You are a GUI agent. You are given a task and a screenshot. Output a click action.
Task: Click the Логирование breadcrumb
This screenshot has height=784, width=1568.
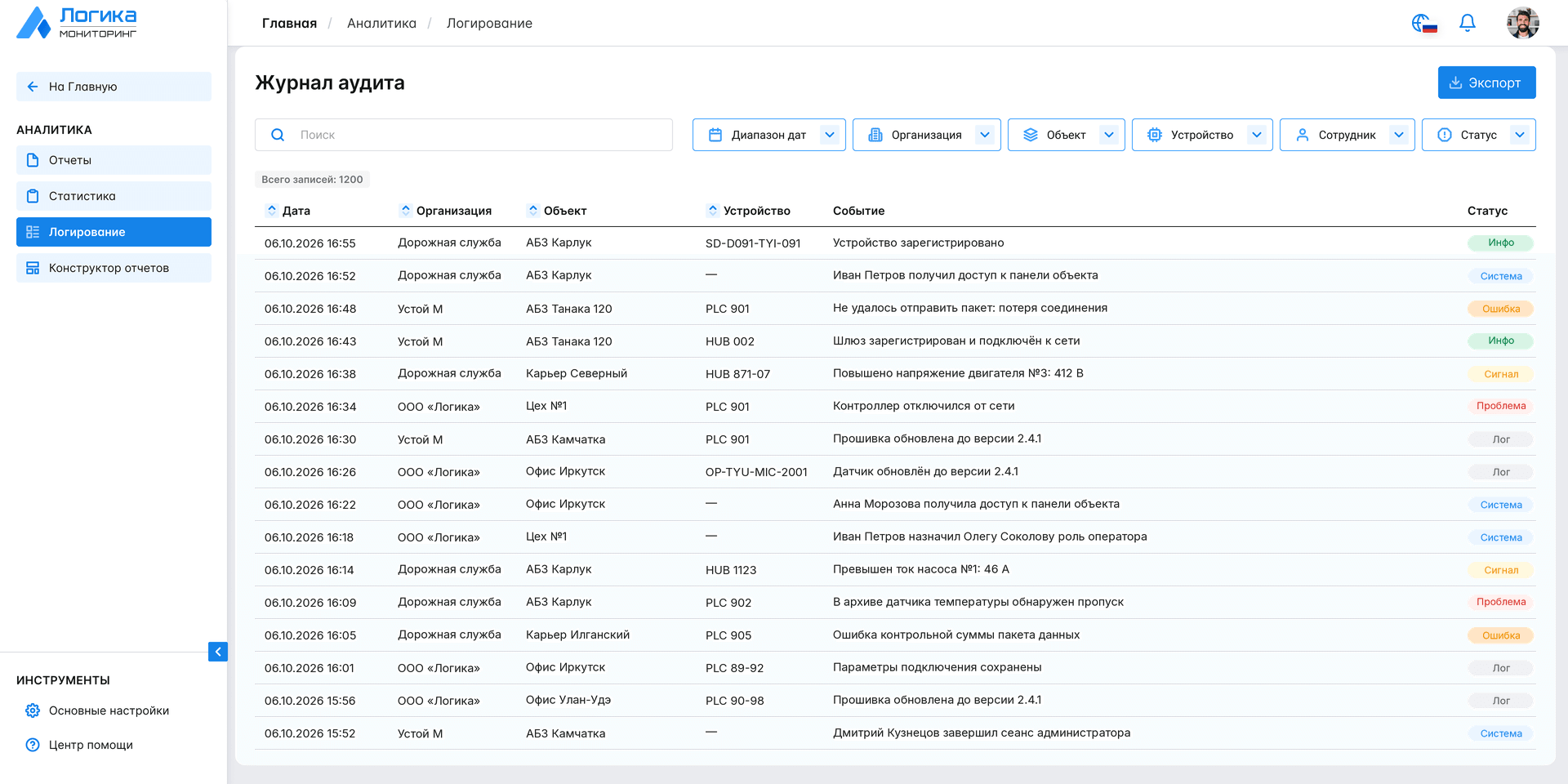[x=489, y=23]
